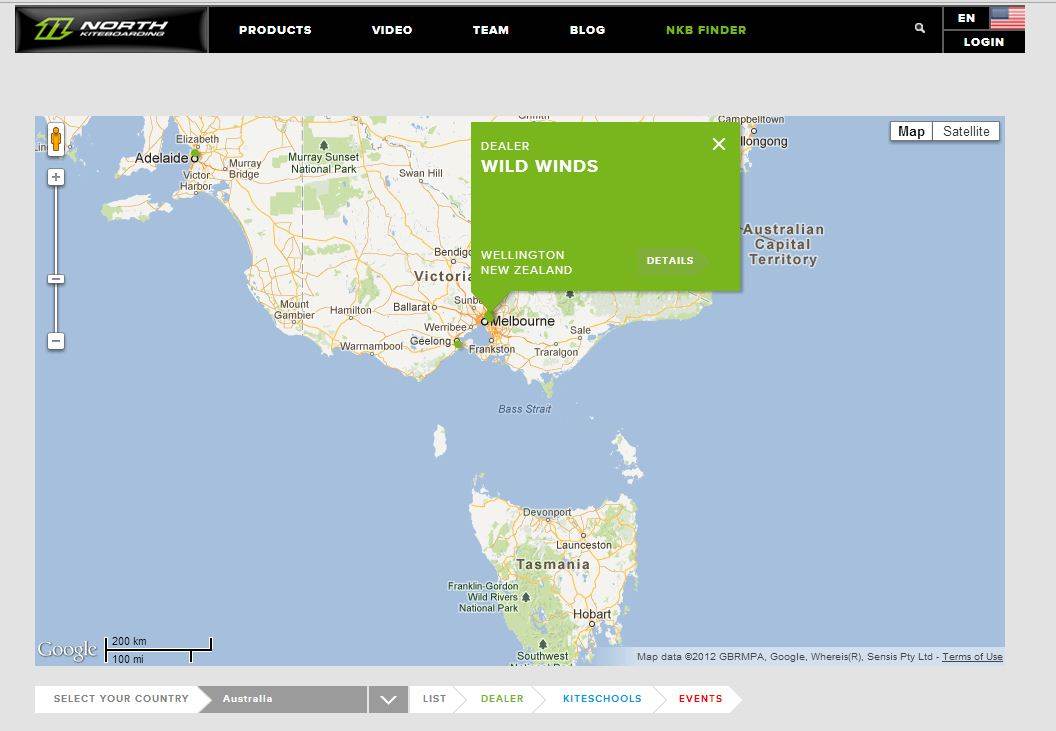Expand the country dropdown arrow
1056x731 pixels.
tap(387, 700)
